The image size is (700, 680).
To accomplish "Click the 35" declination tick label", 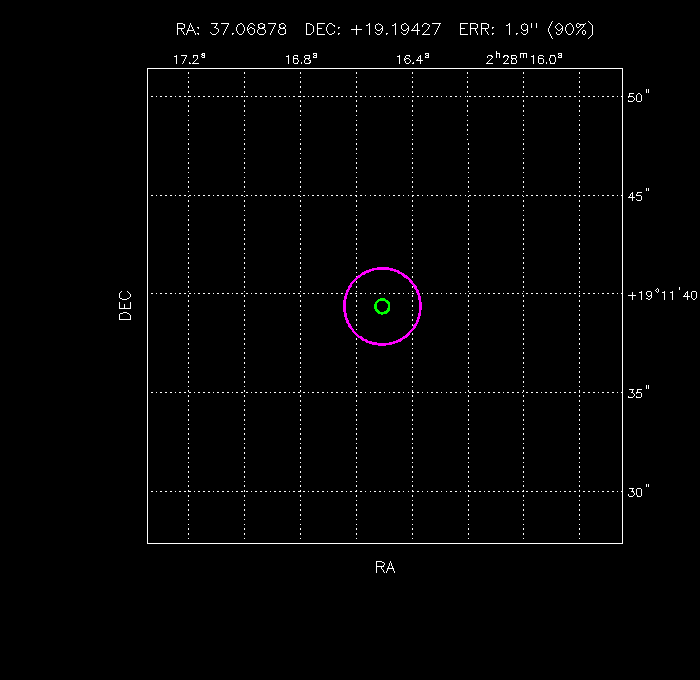I will click(x=638, y=393).
